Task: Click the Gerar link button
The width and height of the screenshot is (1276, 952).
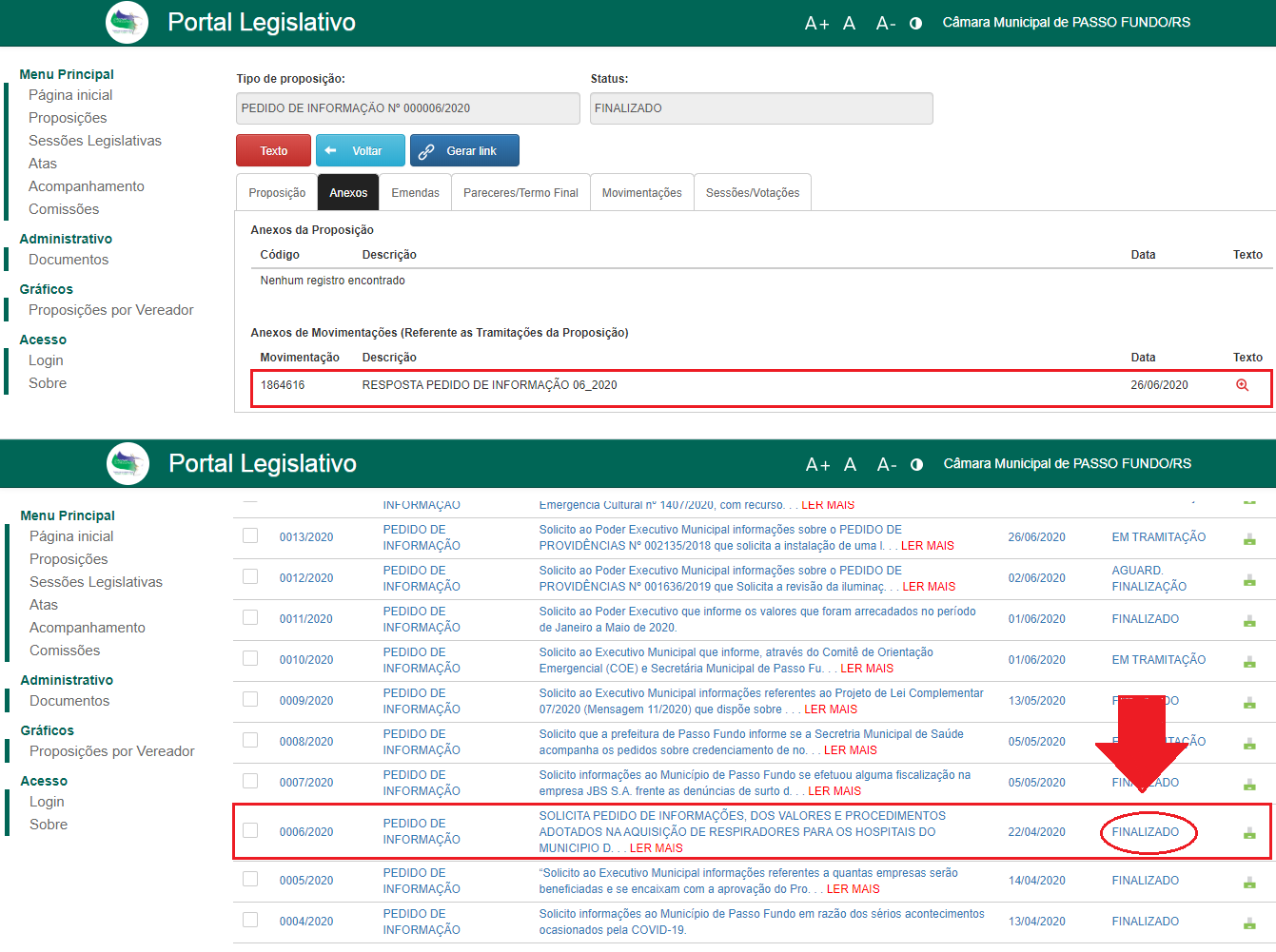Action: coord(464,151)
